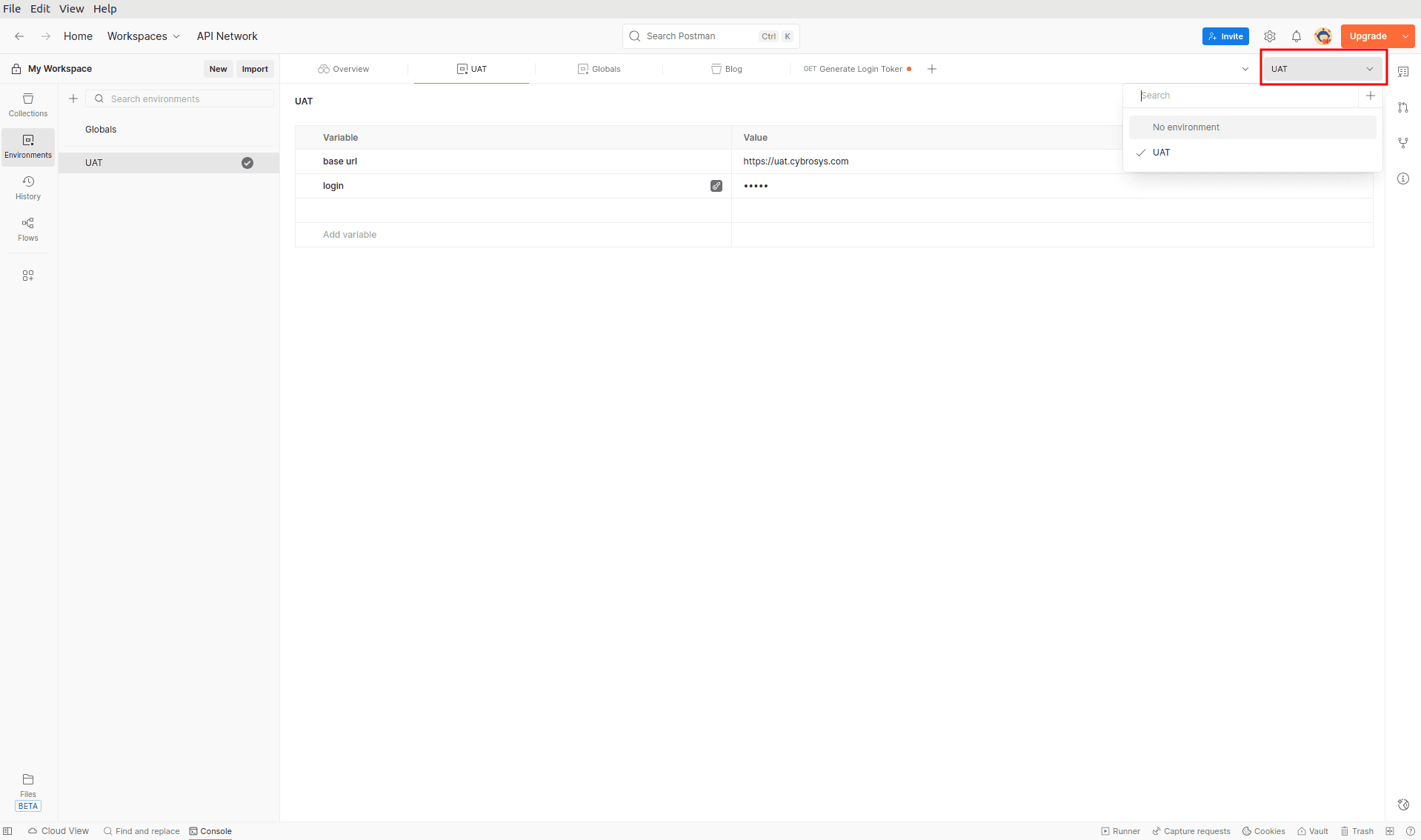Toggle secret masking on the login variable
The image size is (1421, 840).
(x=716, y=185)
